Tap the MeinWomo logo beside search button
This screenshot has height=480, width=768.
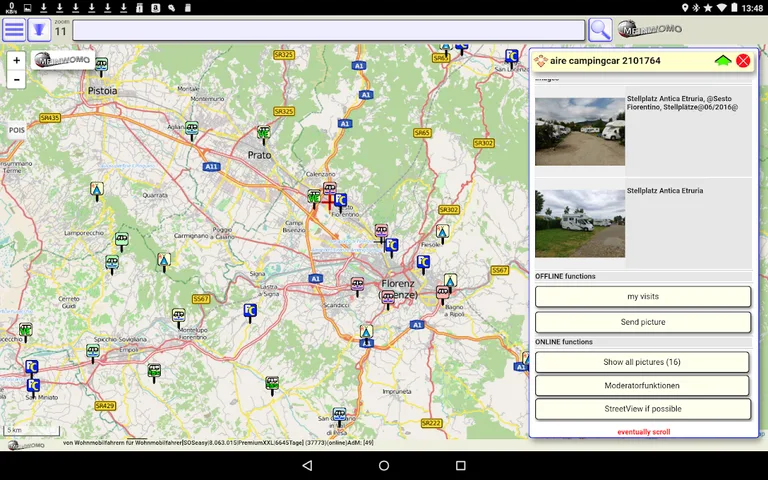coord(649,29)
